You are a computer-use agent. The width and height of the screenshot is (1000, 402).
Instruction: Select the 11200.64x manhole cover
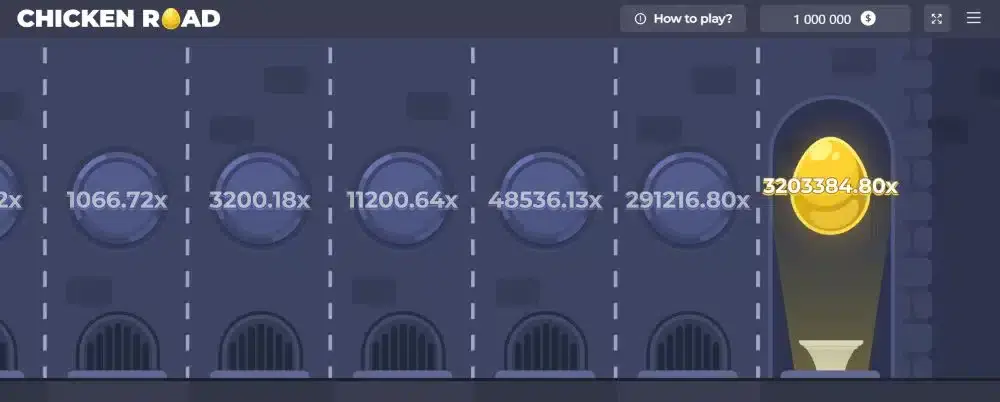[x=402, y=199]
